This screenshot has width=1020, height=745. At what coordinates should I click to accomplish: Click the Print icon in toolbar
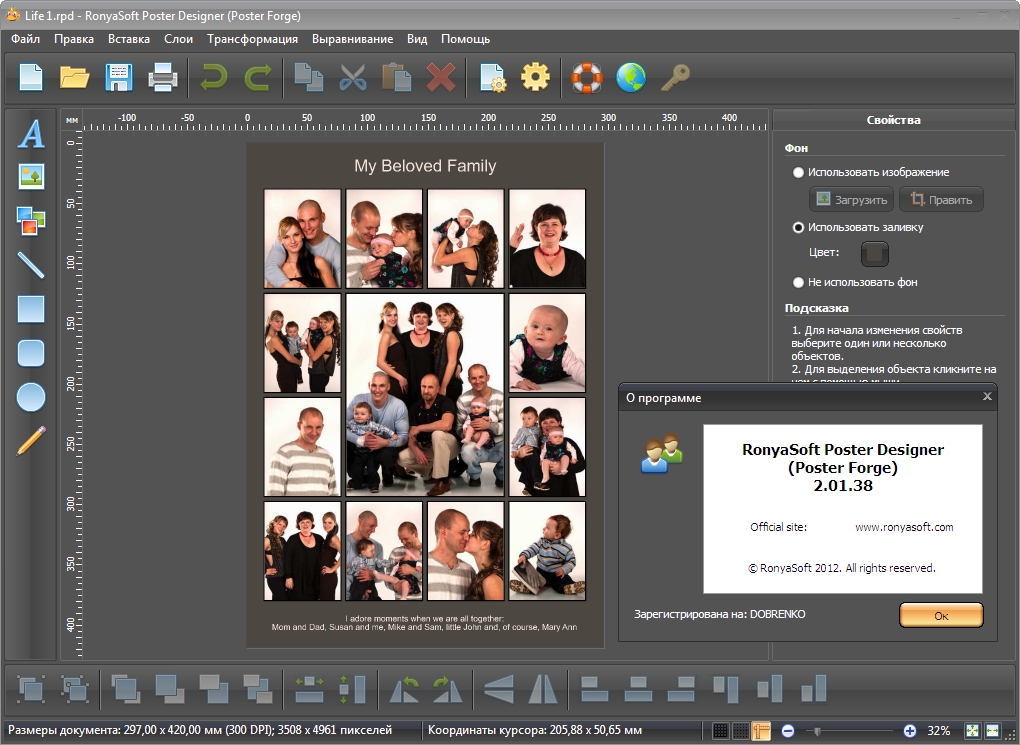coord(163,77)
